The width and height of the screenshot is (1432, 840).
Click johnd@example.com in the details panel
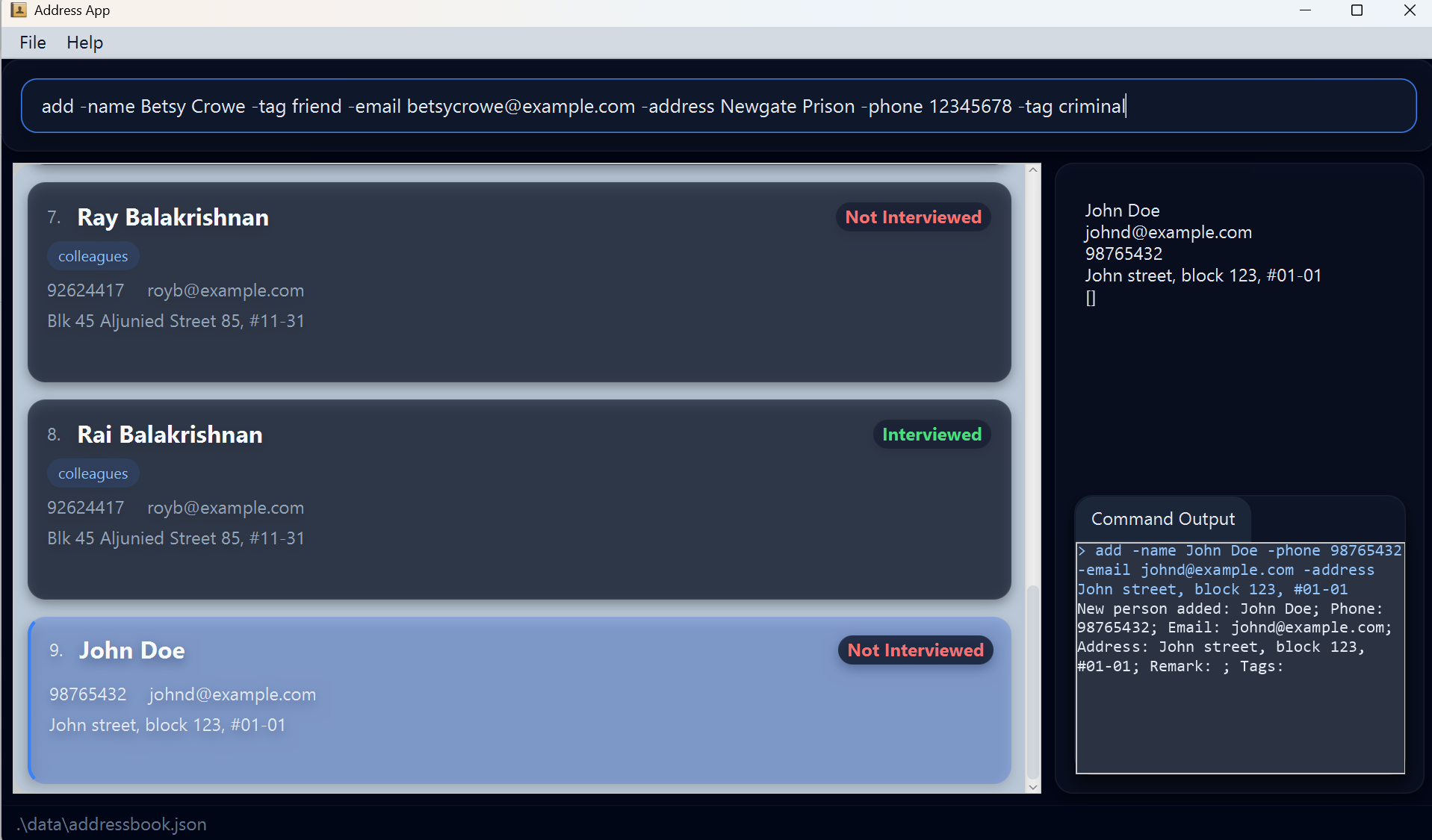pos(1168,232)
